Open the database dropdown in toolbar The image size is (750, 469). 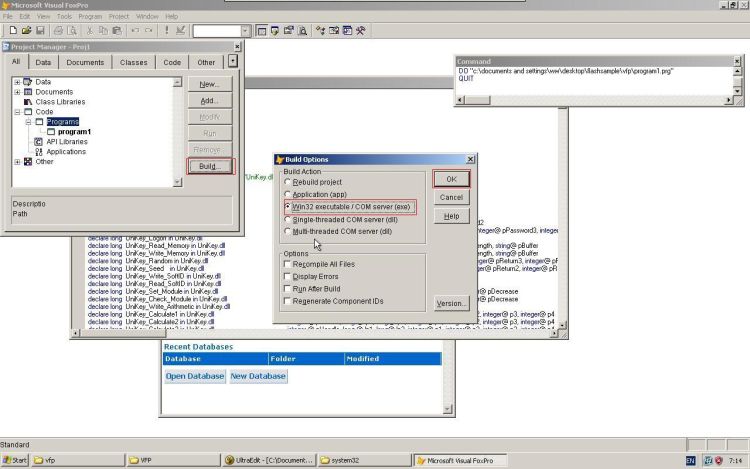click(x=245, y=31)
